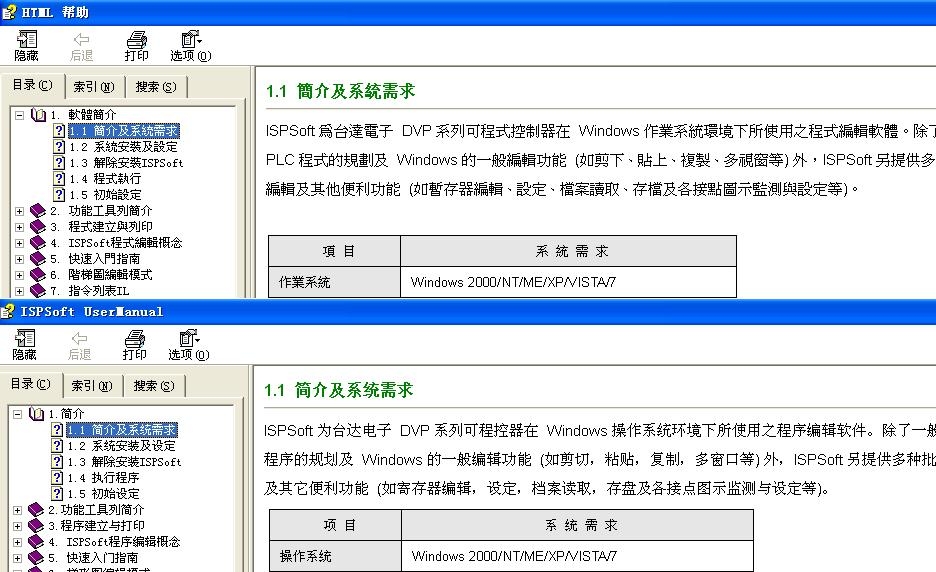This screenshot has width=936, height=572.
Task: Click 打印 print icon in ISPSoft UserManual window
Action: (134, 339)
